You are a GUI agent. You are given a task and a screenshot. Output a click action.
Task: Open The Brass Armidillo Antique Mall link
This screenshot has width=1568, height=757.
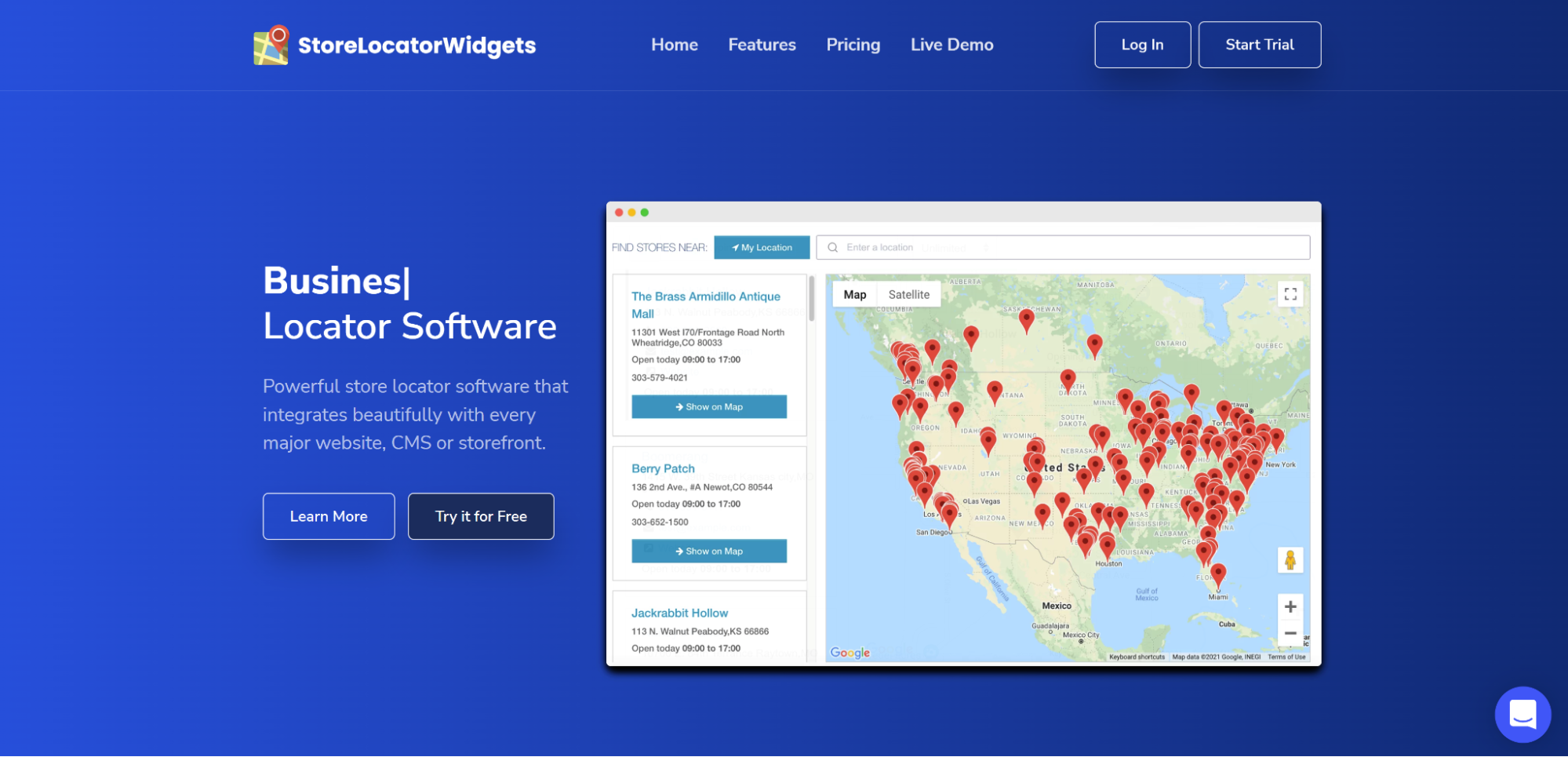706,304
